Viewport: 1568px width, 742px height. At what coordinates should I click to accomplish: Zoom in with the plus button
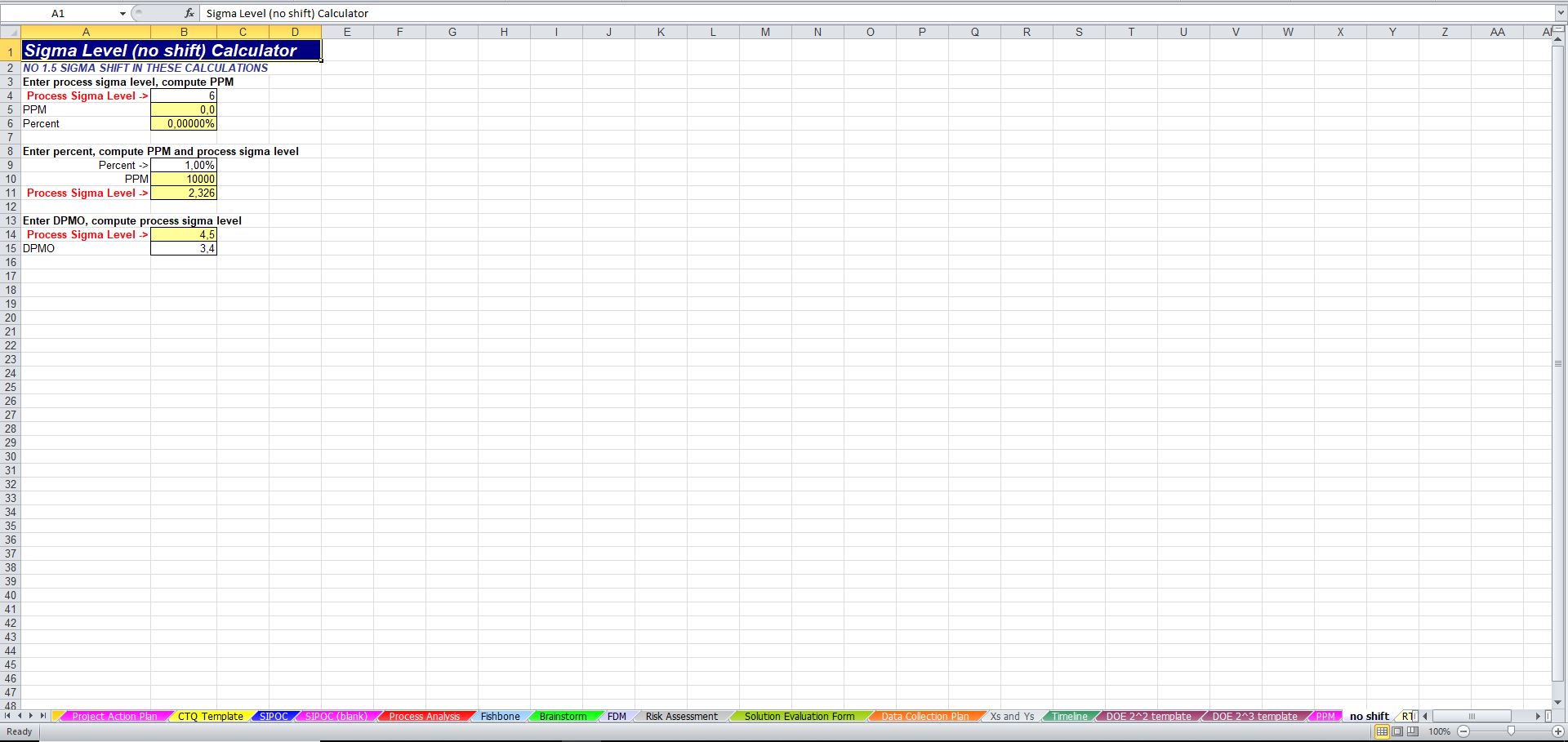tap(1558, 731)
